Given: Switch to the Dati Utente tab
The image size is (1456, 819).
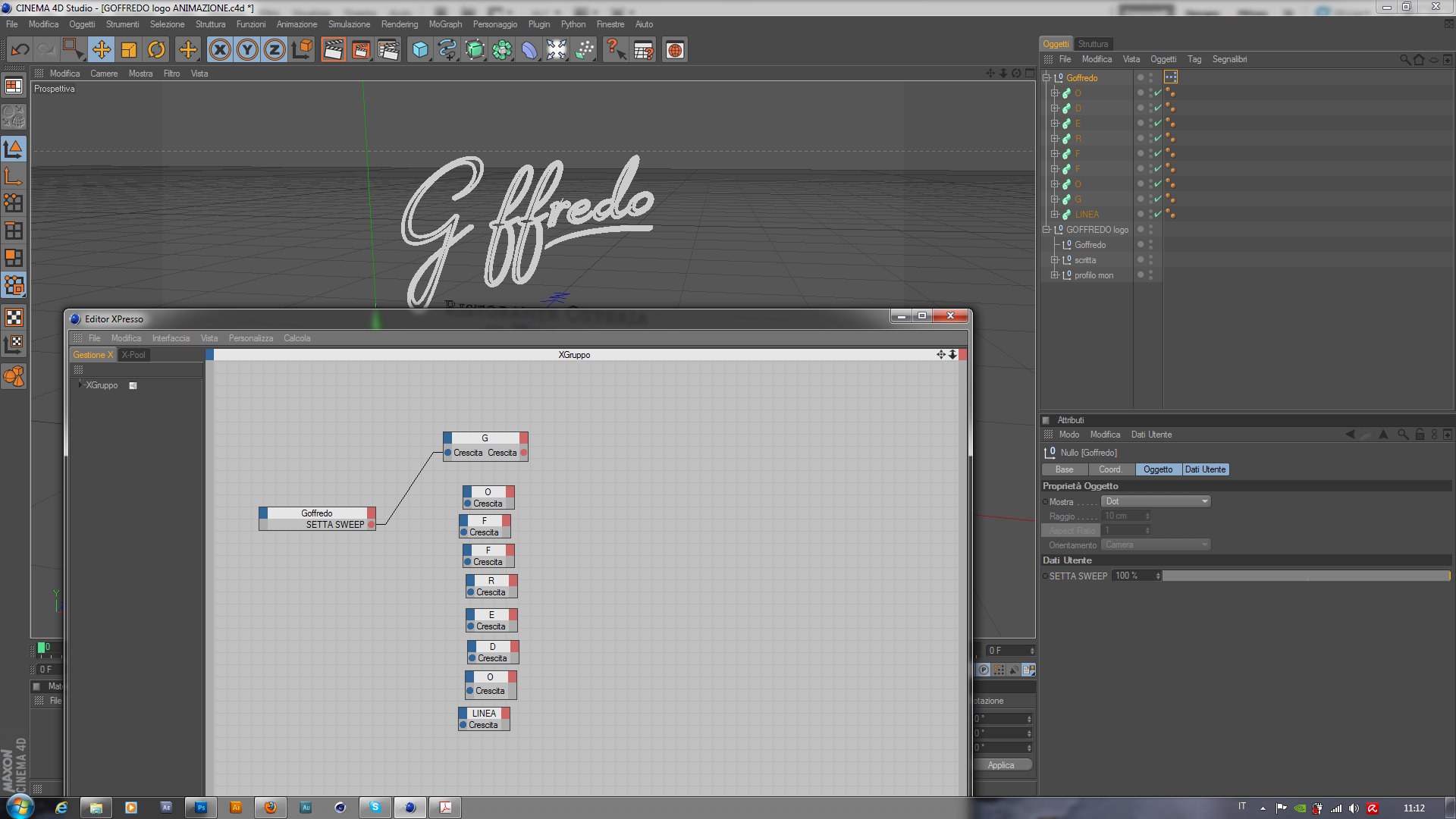Looking at the screenshot, I should [x=1205, y=469].
